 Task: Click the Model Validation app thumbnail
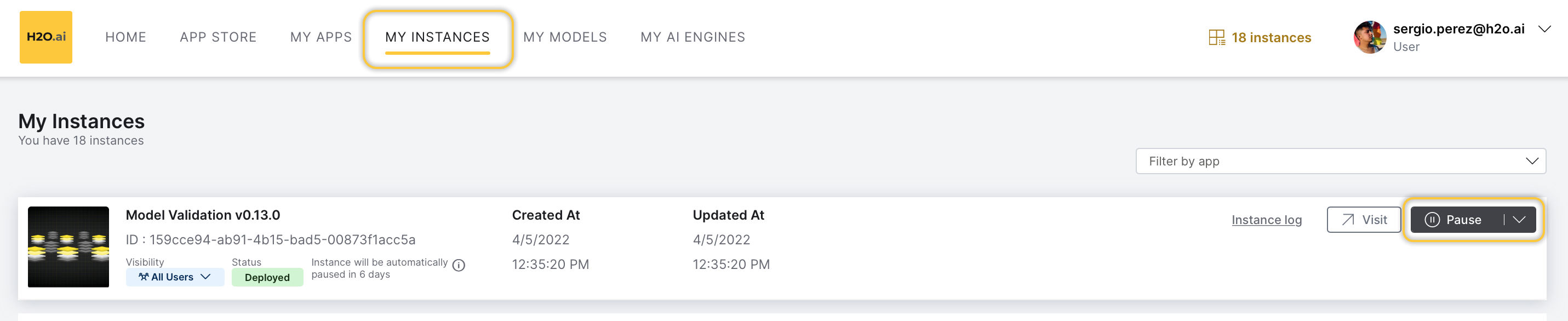coord(68,247)
